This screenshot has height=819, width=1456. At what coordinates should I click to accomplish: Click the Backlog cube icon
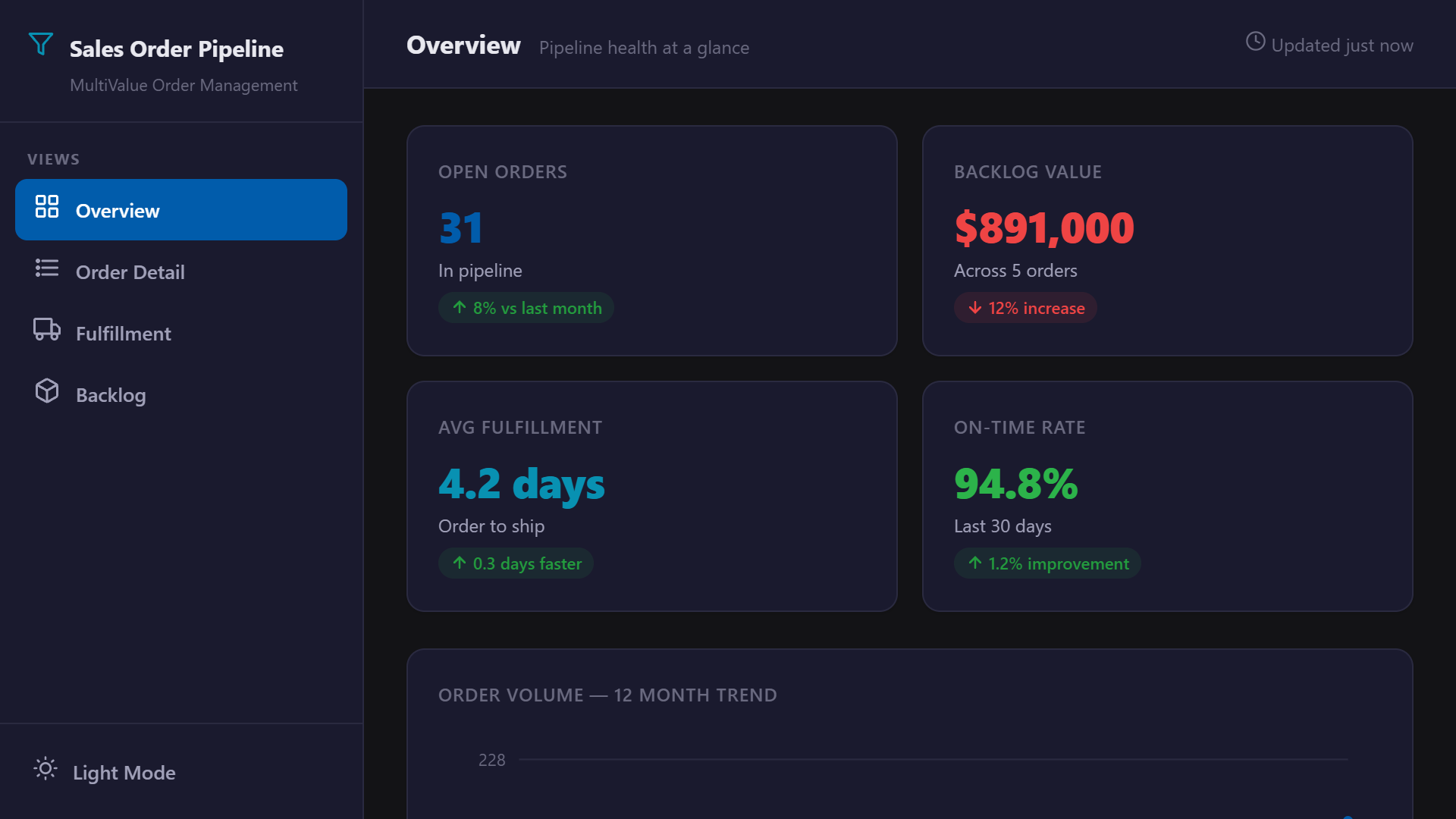click(x=47, y=391)
